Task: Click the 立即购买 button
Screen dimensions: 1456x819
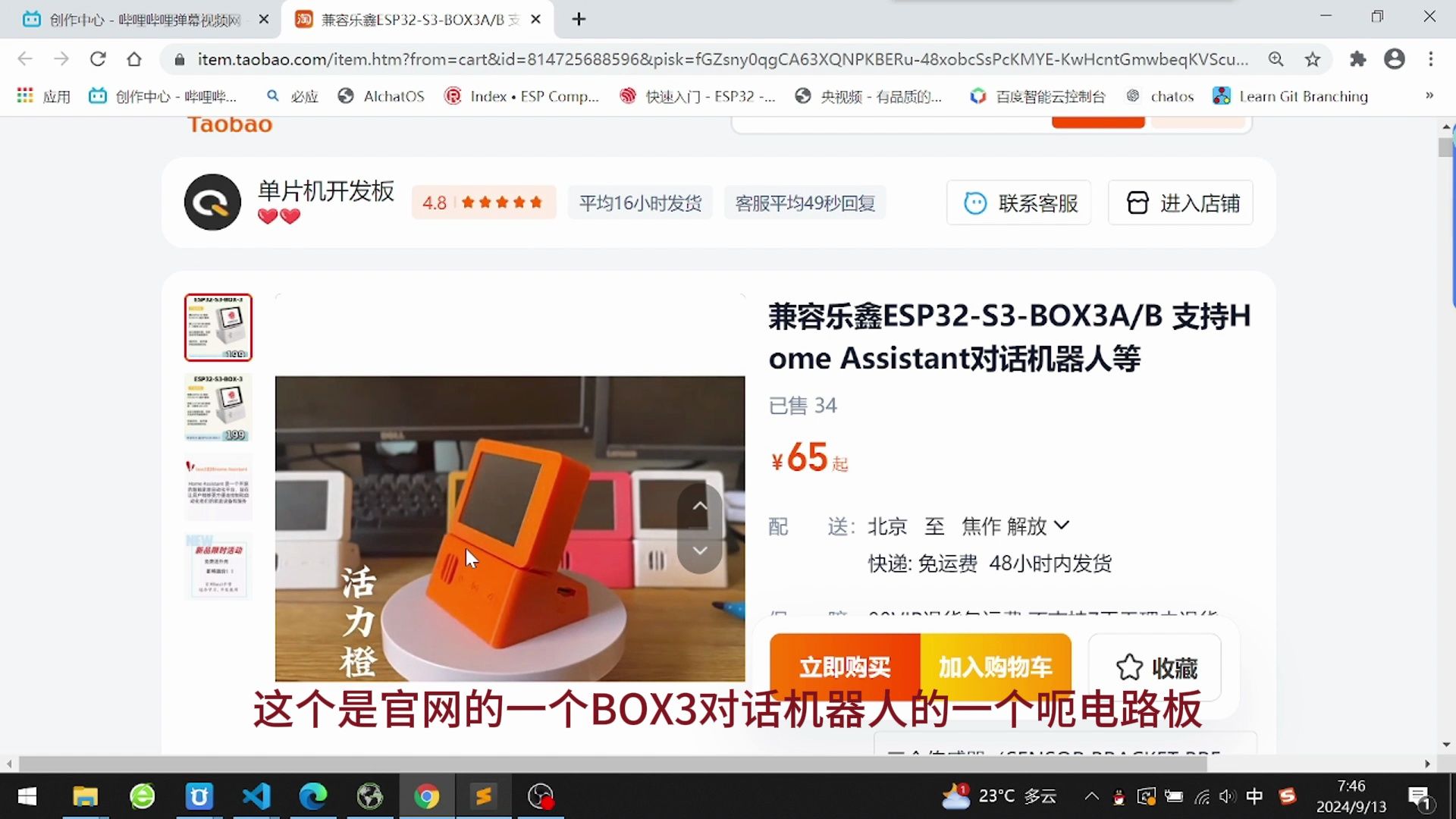Action: coord(845,667)
